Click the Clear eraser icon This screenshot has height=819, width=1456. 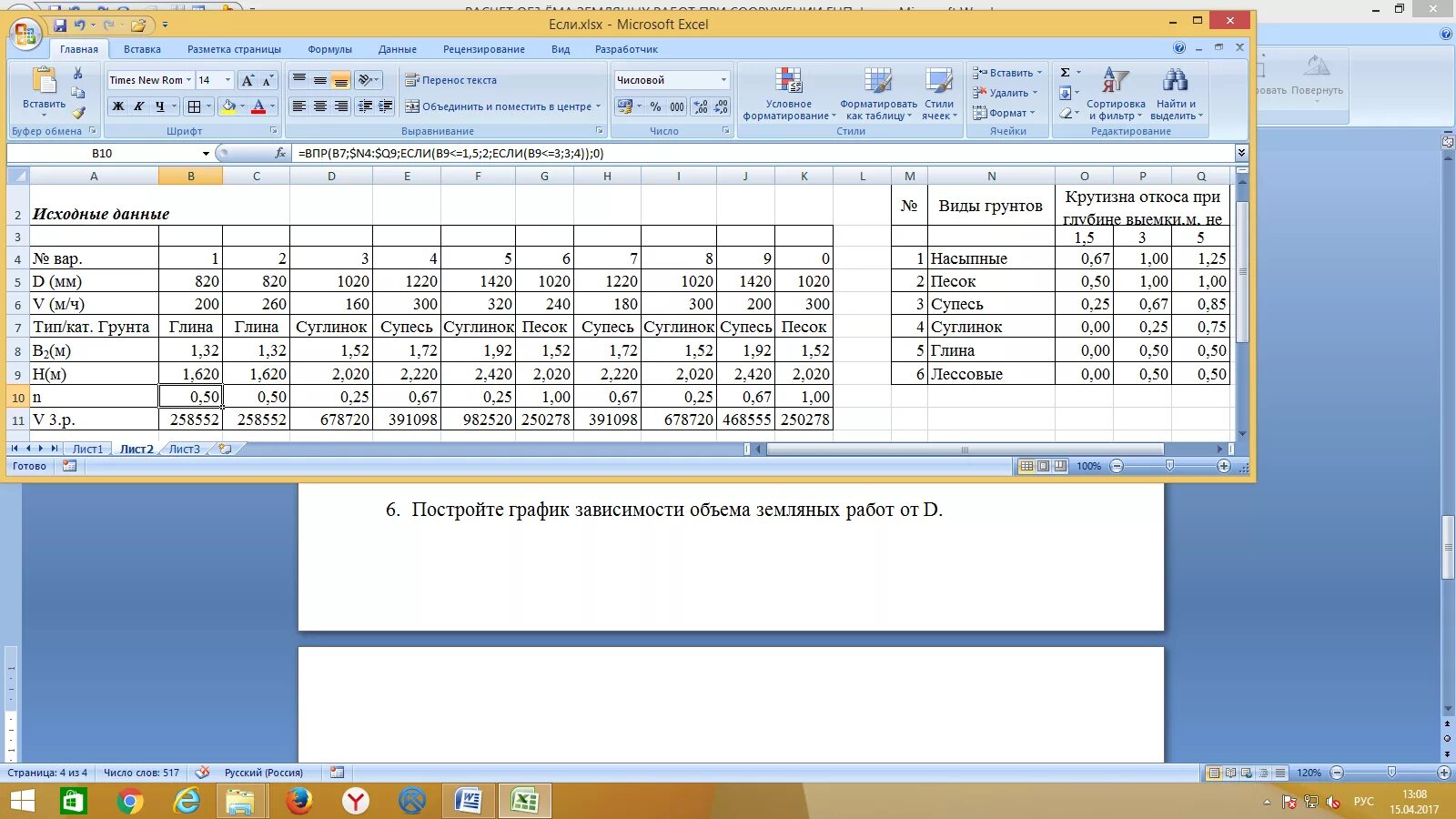point(1066,113)
